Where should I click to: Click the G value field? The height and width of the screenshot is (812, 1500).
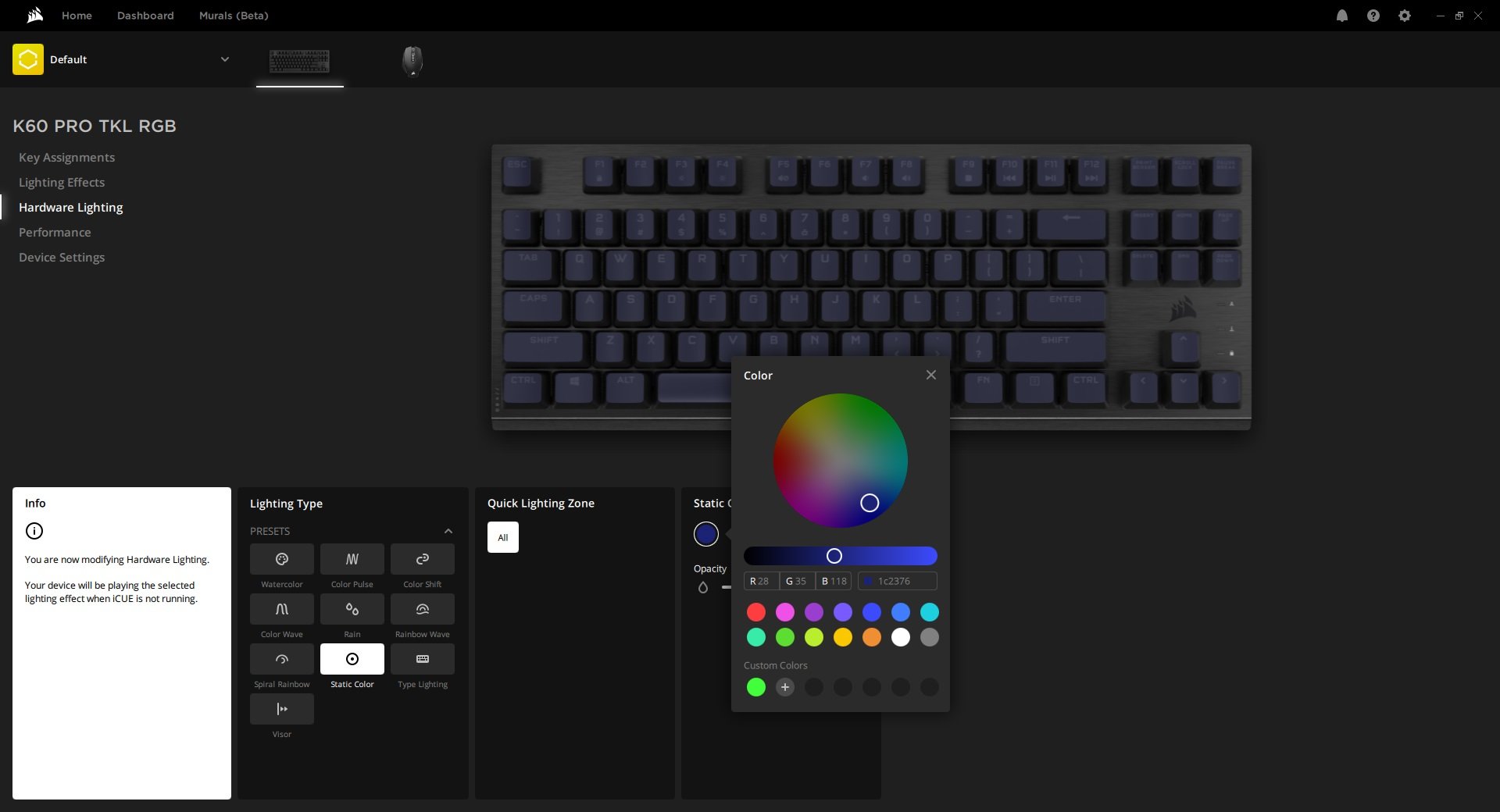point(797,581)
